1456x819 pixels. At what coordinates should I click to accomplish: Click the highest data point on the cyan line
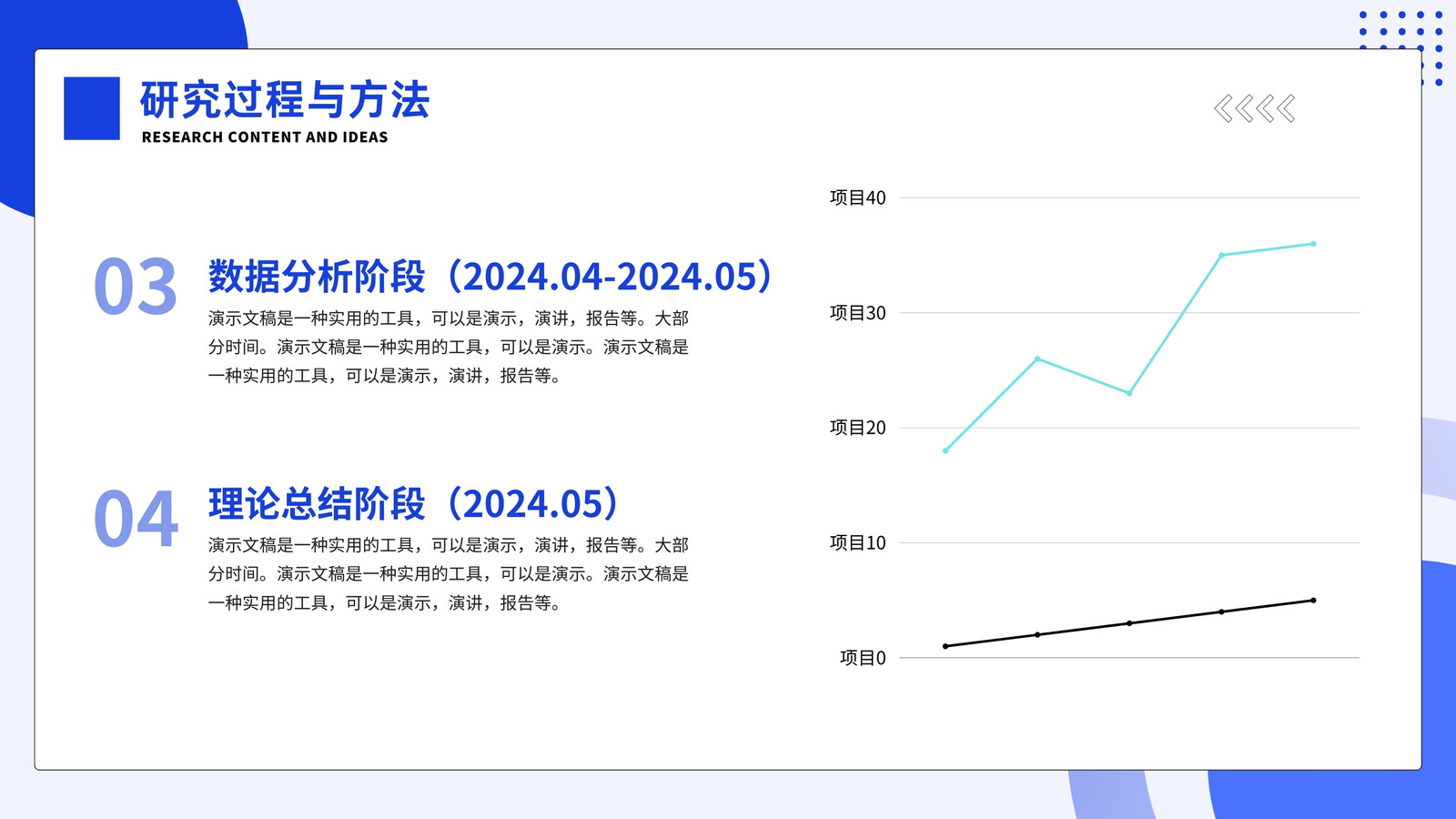1313,244
